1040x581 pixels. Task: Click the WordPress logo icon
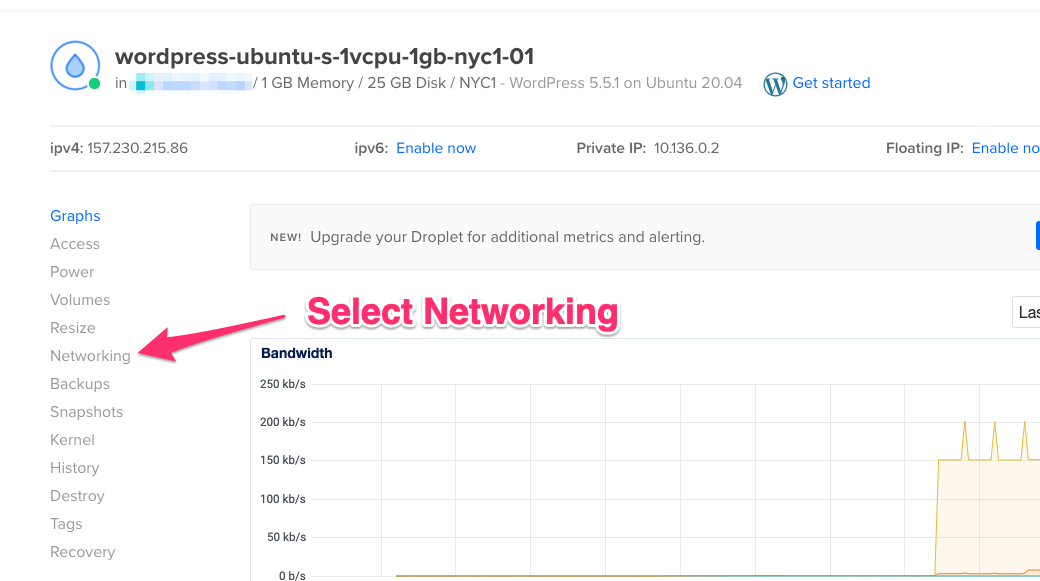(x=775, y=84)
